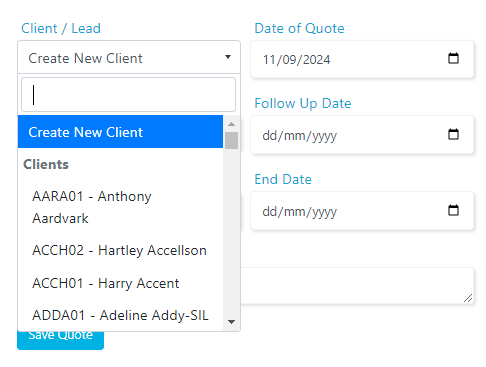Choose ACCH02 - Hartley Accellson client

[120, 250]
